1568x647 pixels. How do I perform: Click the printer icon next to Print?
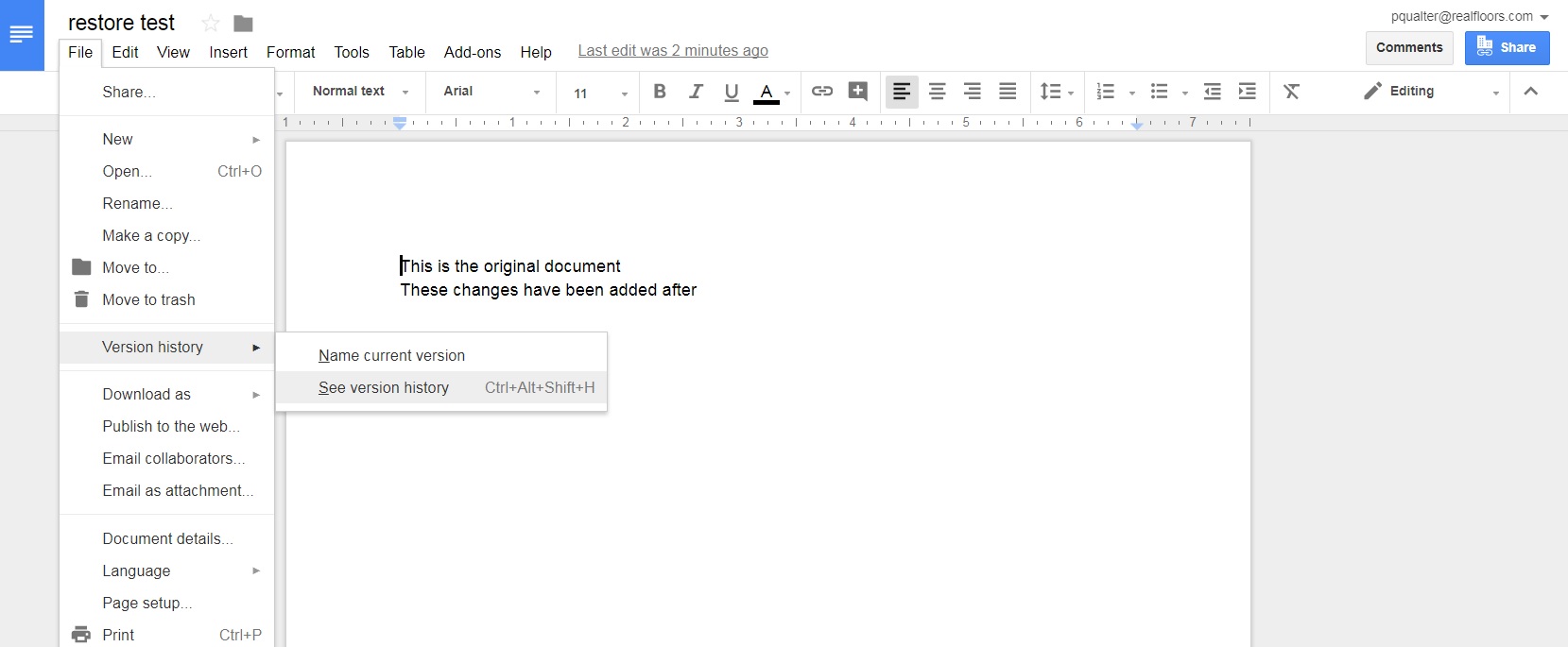(x=82, y=635)
